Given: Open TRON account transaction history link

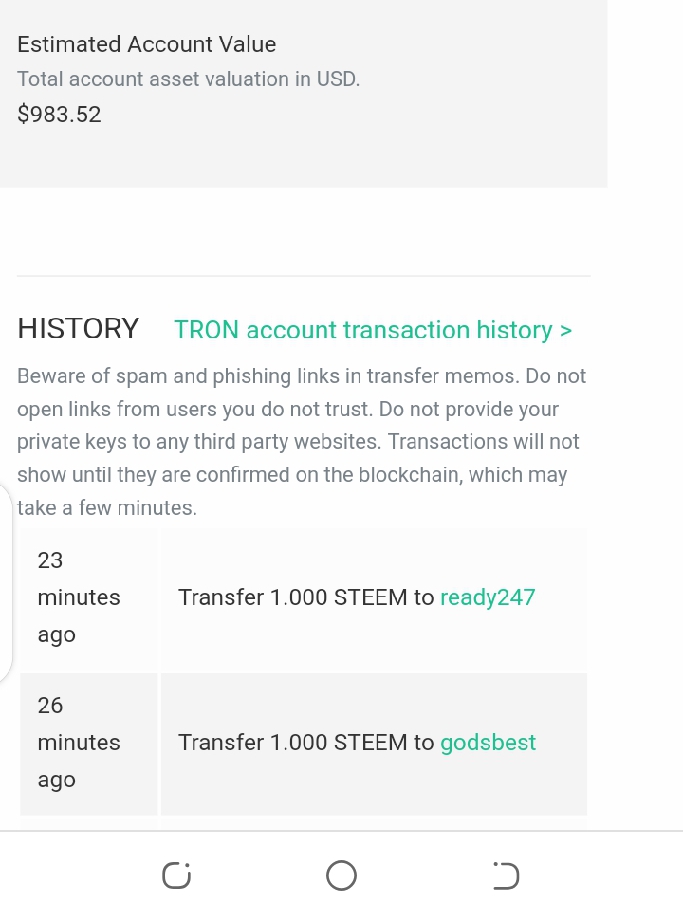Looking at the screenshot, I should (x=373, y=330).
